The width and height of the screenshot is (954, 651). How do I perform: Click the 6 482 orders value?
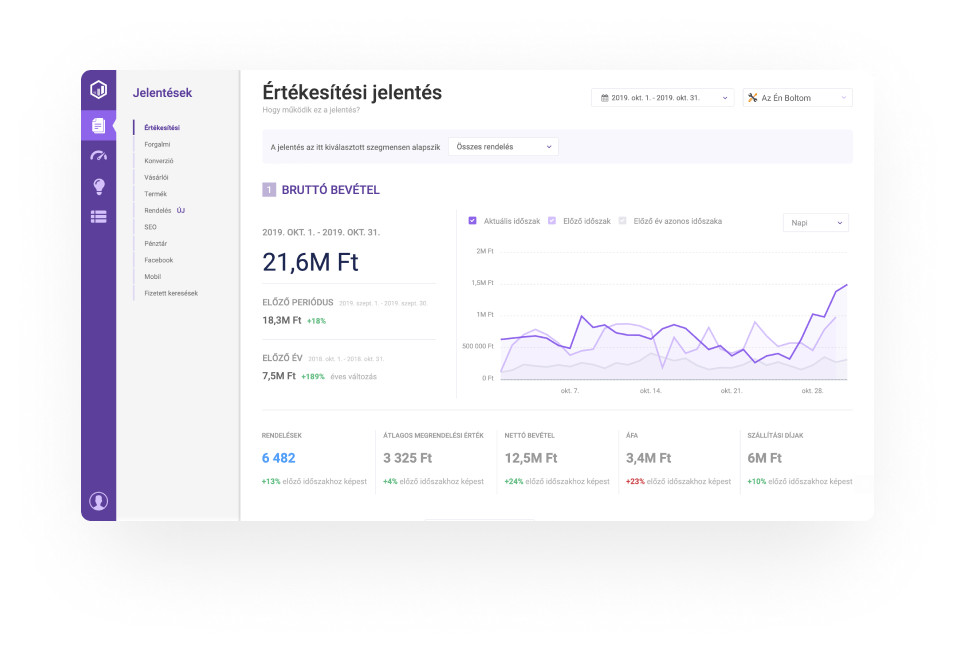(x=279, y=458)
